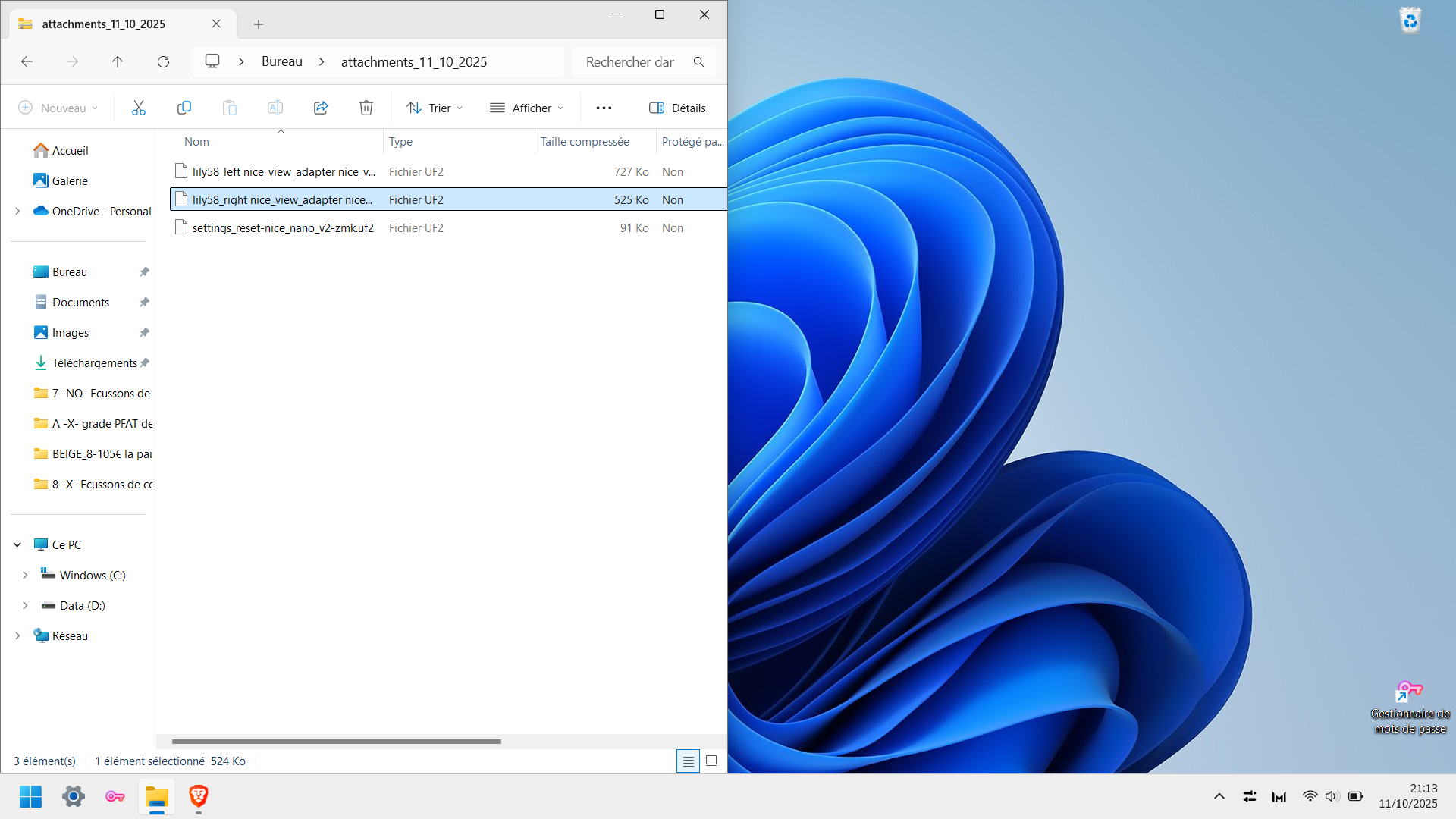Open Brave browser from the taskbar
The height and width of the screenshot is (819, 1456).
click(x=198, y=796)
